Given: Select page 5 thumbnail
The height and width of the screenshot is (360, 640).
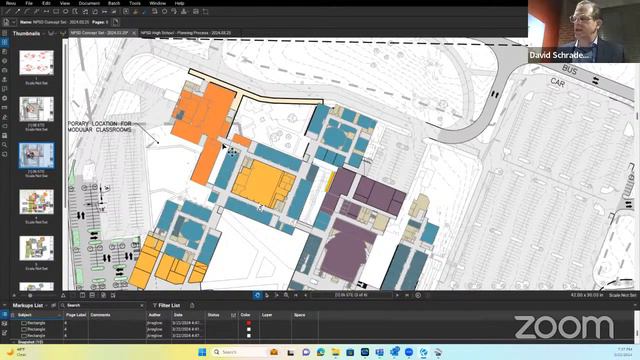Looking at the screenshot, I should (36, 248).
